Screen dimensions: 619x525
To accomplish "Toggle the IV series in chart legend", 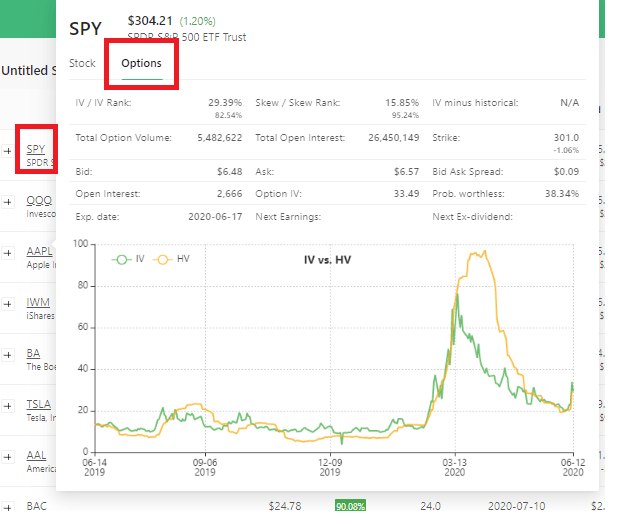I will coord(128,259).
